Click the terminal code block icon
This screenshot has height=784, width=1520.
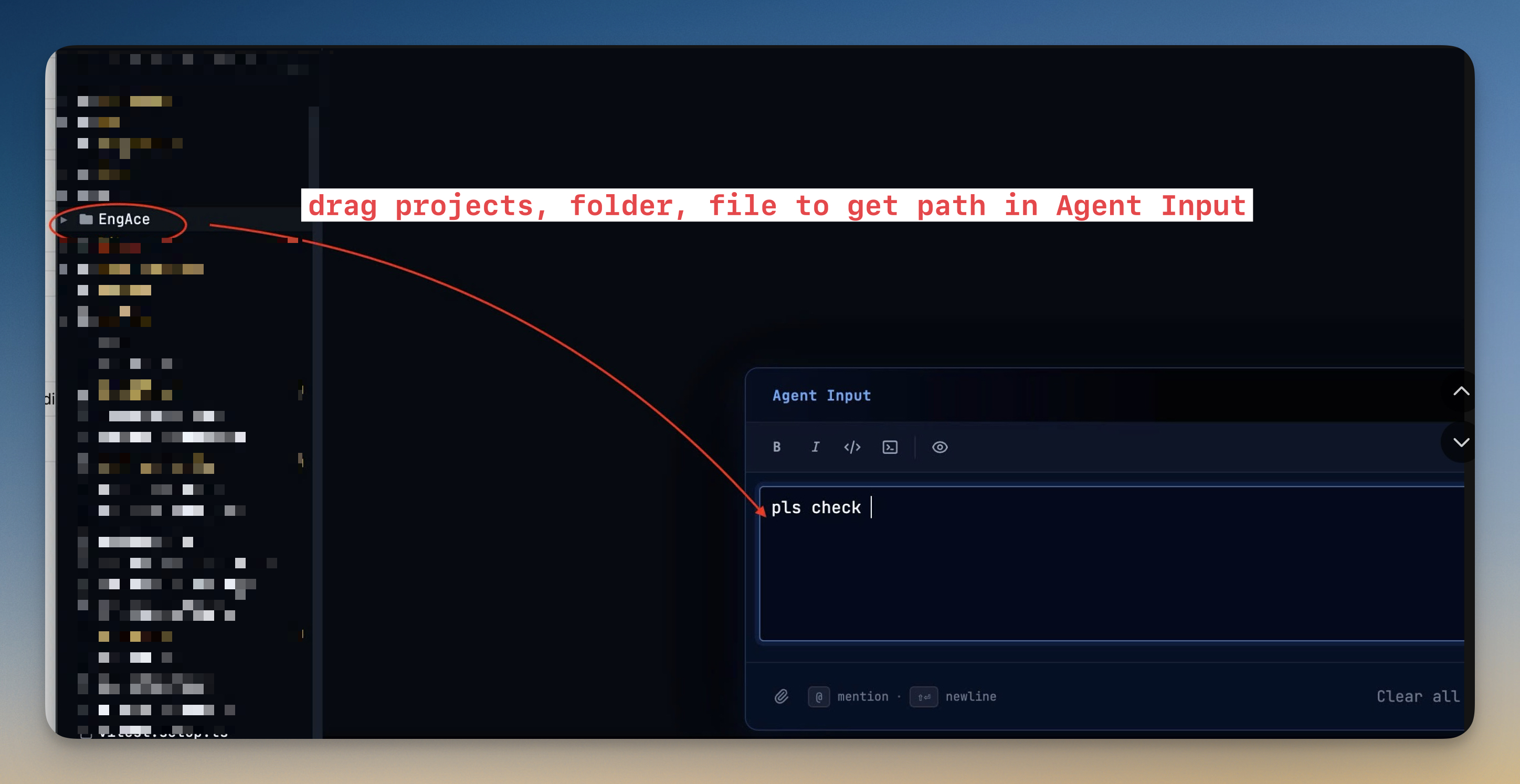(x=889, y=447)
